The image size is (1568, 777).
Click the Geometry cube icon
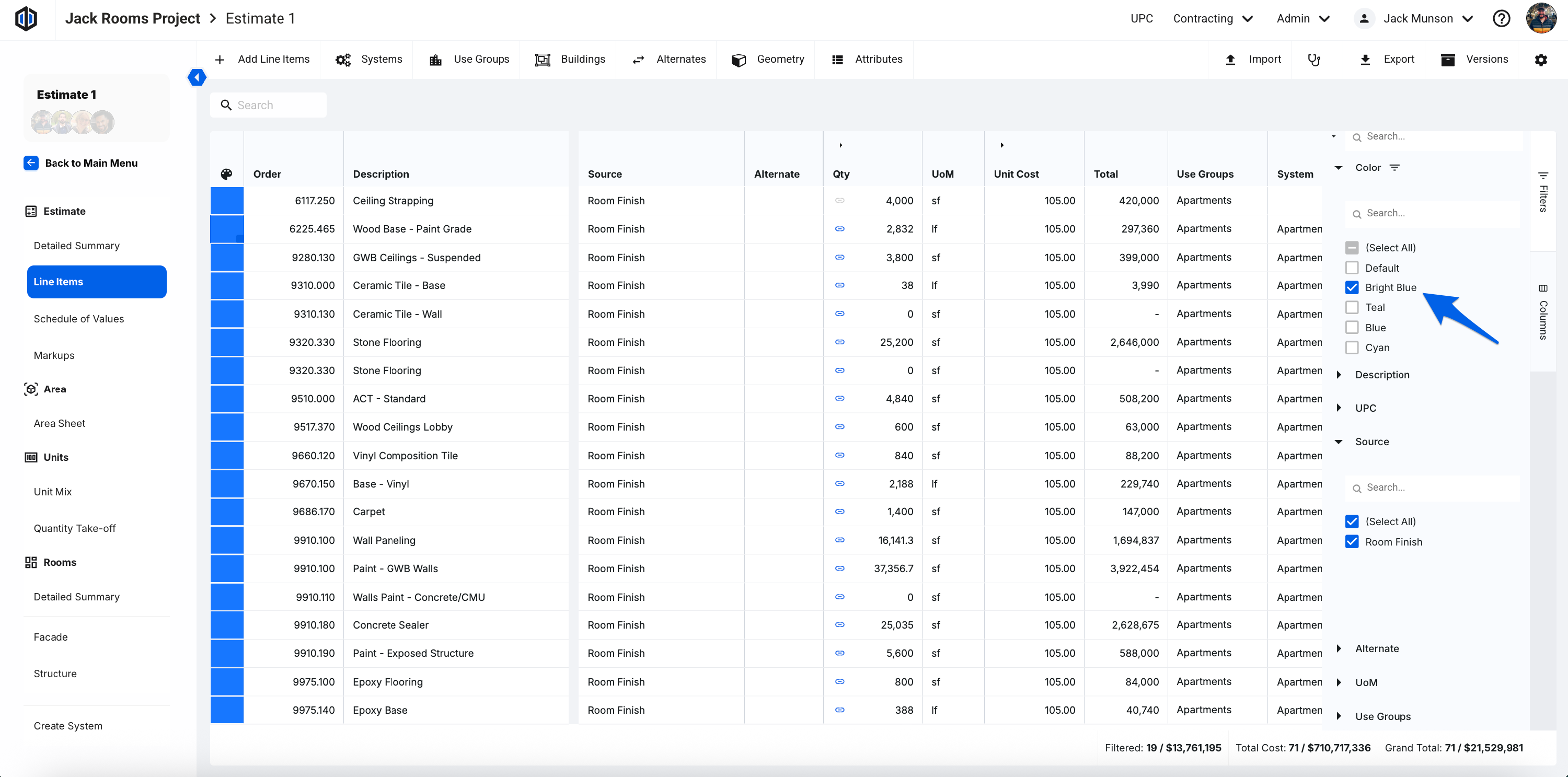click(739, 60)
